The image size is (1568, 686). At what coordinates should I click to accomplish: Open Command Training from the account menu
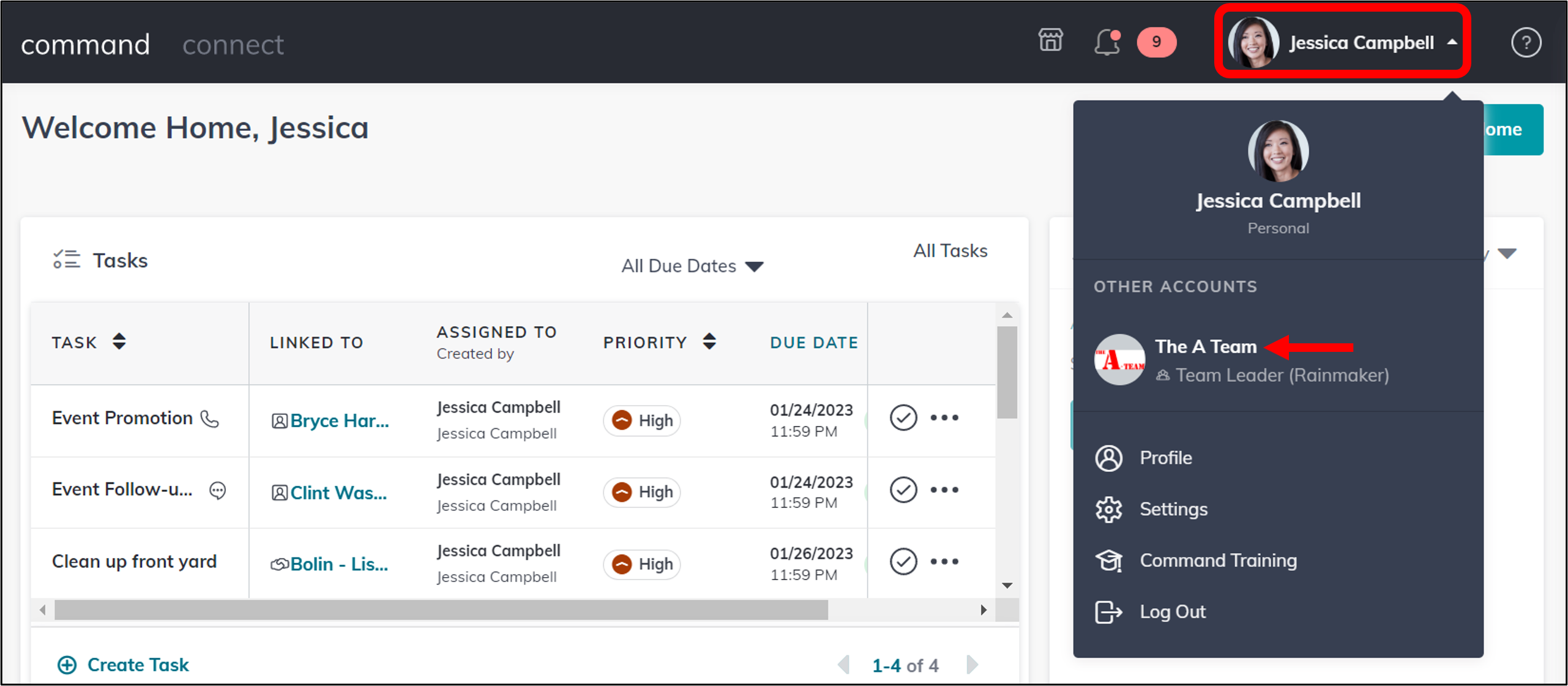[1218, 560]
